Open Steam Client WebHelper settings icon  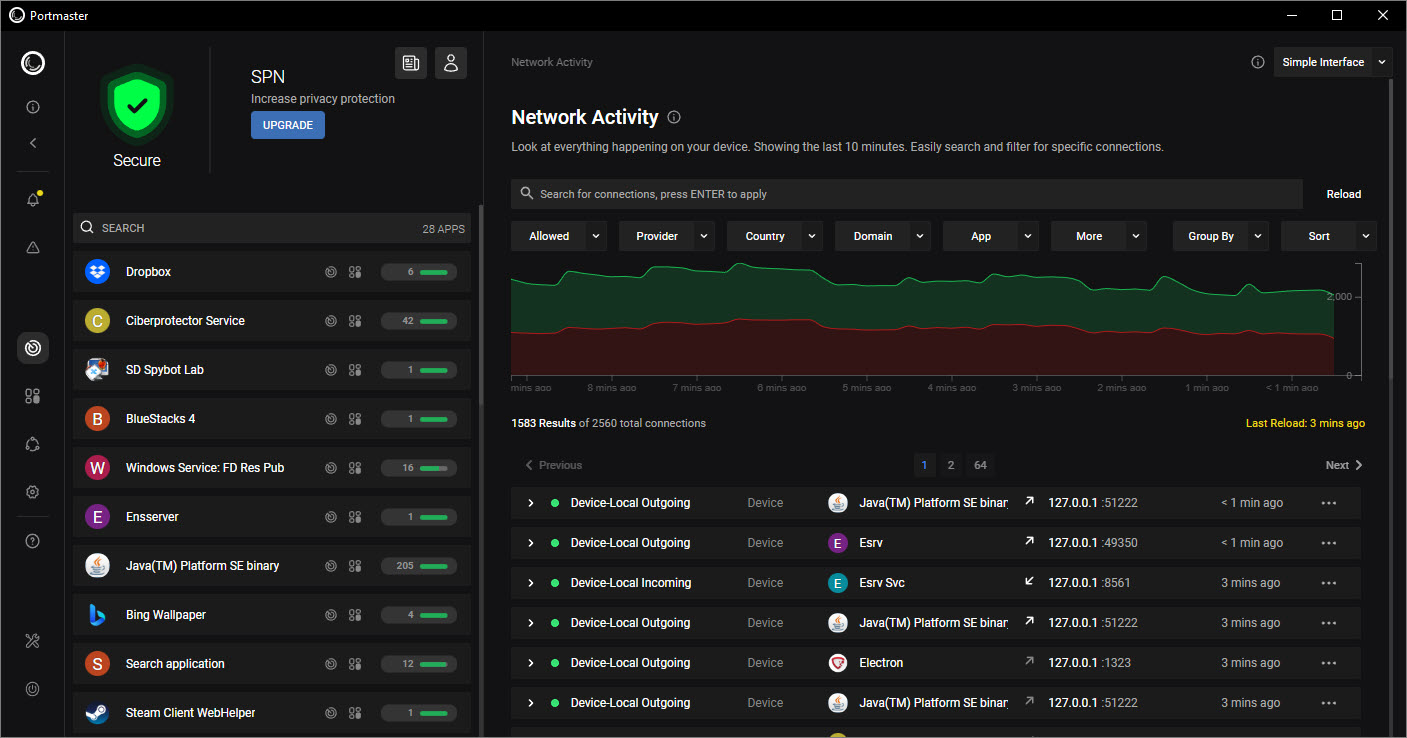click(354, 713)
